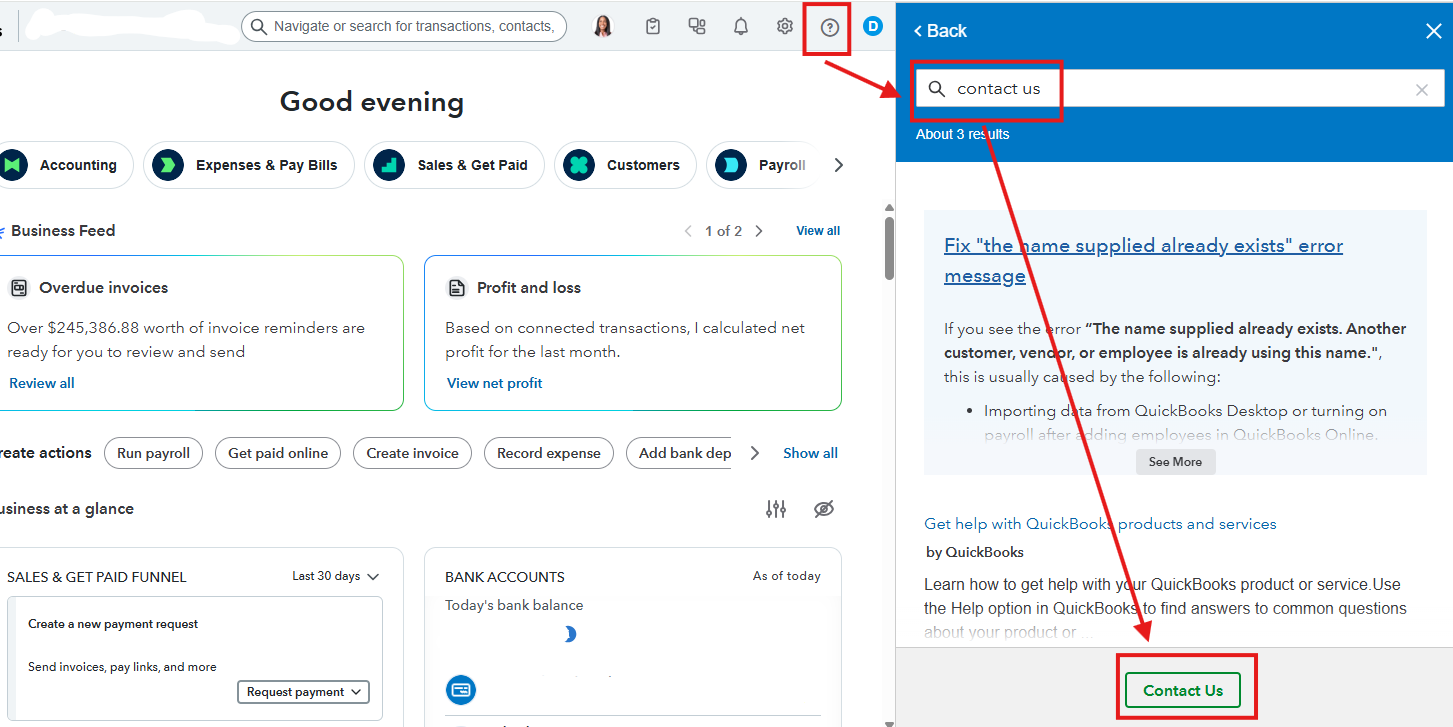The image size is (1453, 727).
Task: Clear the contact us search text
Action: [x=1421, y=90]
